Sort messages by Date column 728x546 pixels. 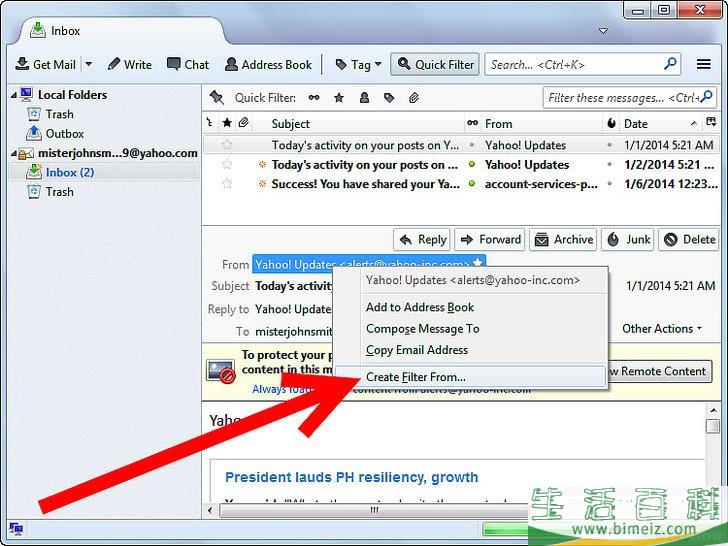point(636,124)
